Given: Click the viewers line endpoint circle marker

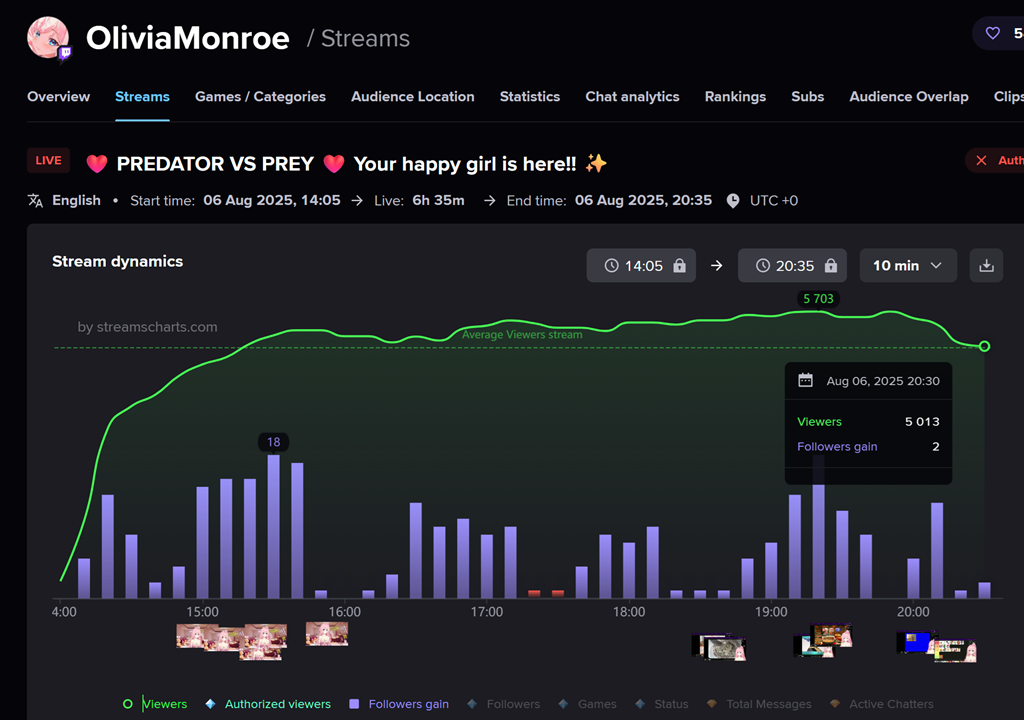Looking at the screenshot, I should pyautogui.click(x=984, y=346).
